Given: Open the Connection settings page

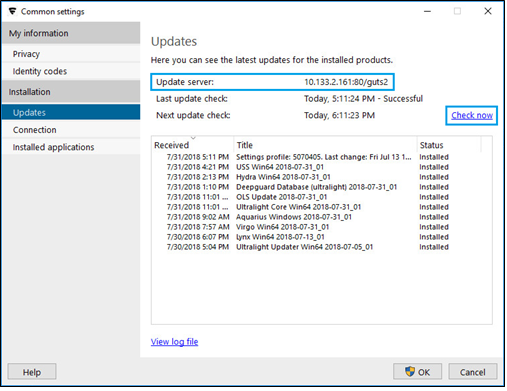Looking at the screenshot, I should pos(71,130).
